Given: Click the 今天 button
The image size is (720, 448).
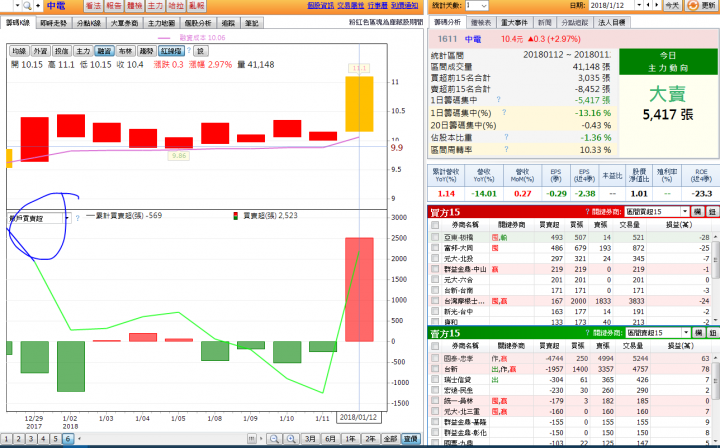Looking at the screenshot, I should pyautogui.click(x=672, y=6).
